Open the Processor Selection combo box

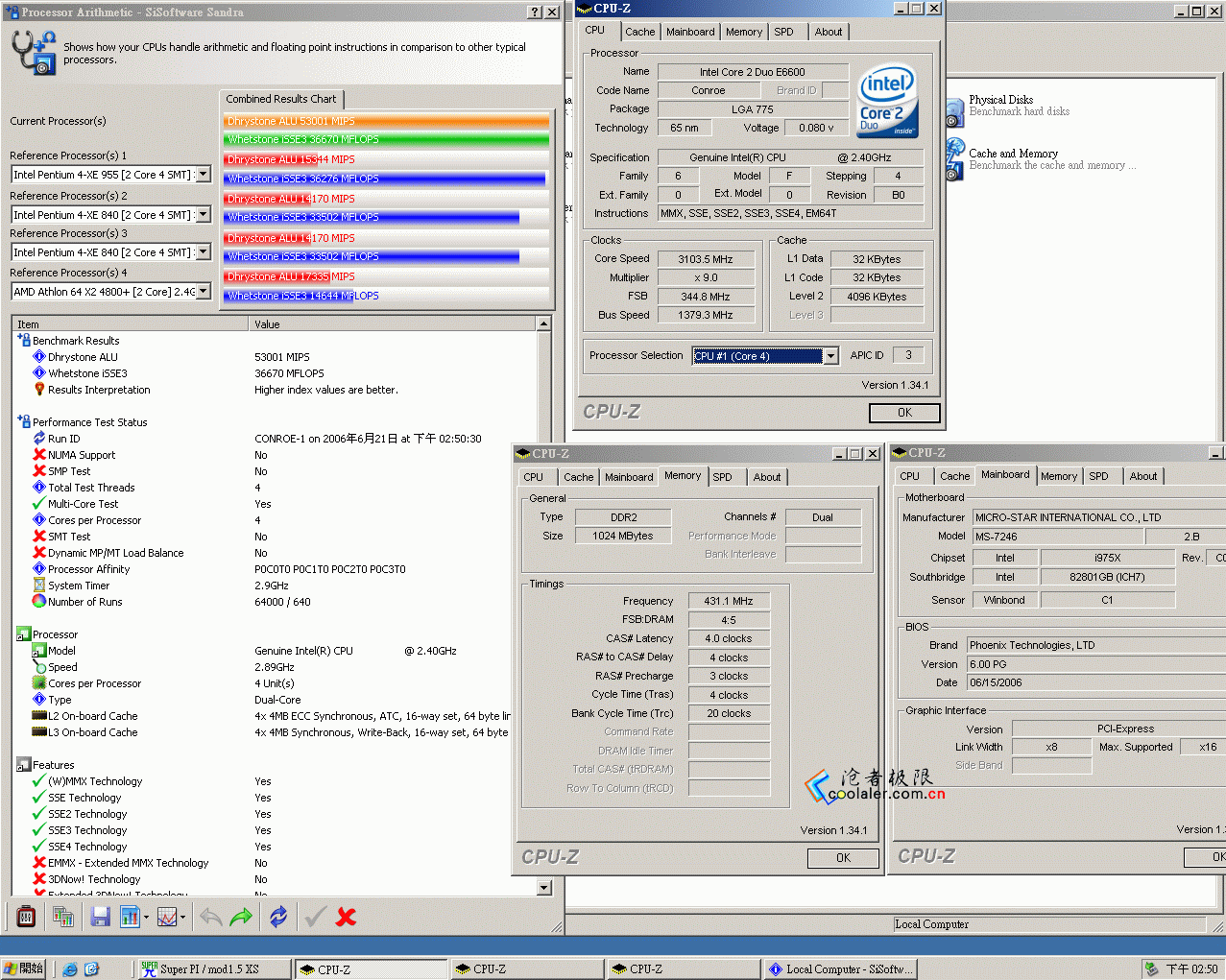(765, 356)
